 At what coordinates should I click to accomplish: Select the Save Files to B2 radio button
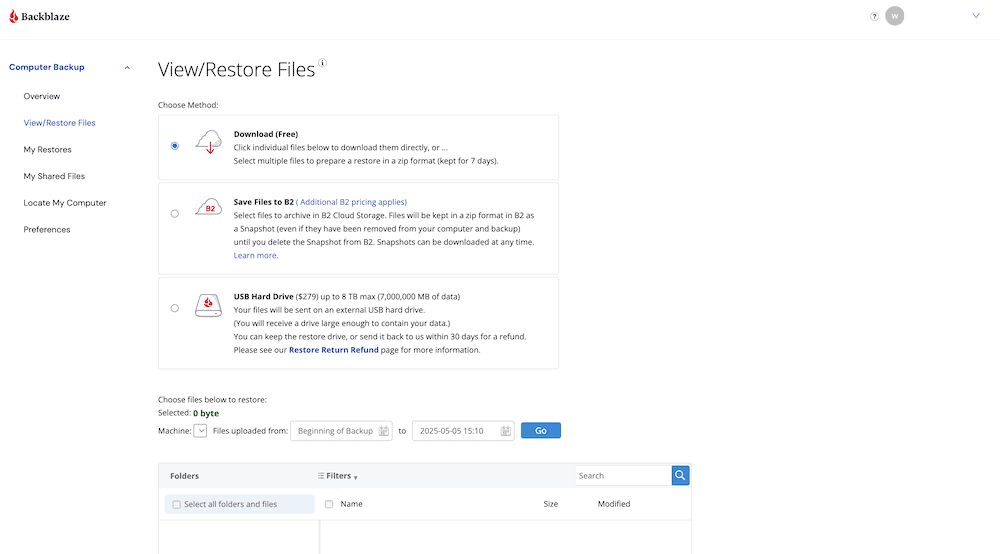click(175, 214)
